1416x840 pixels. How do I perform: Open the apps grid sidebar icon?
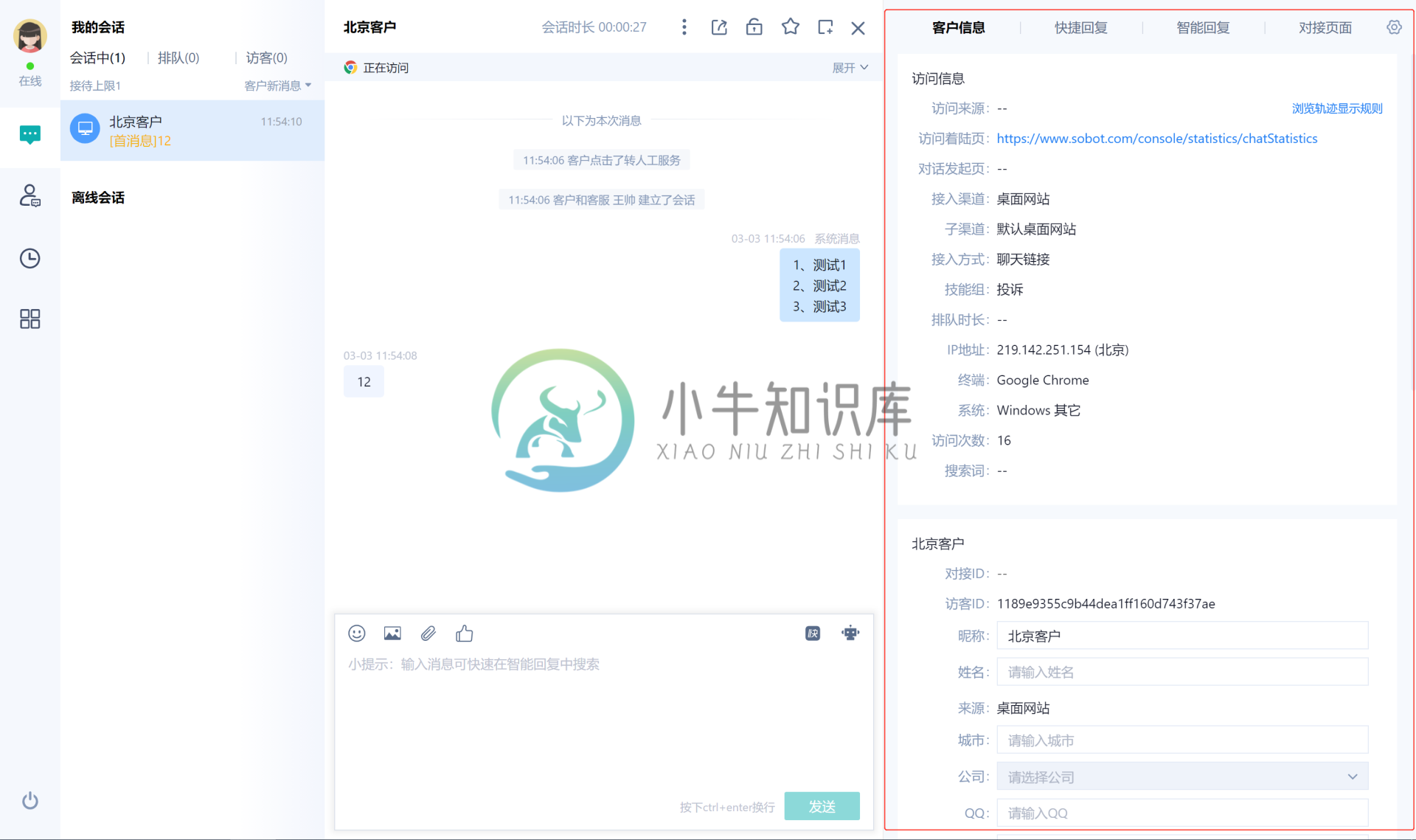click(x=29, y=319)
